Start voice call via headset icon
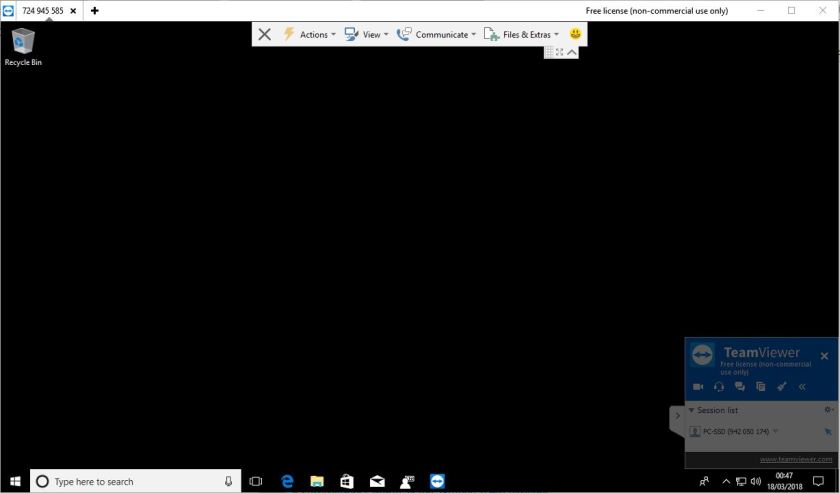This screenshot has height=493, width=840. pos(719,386)
